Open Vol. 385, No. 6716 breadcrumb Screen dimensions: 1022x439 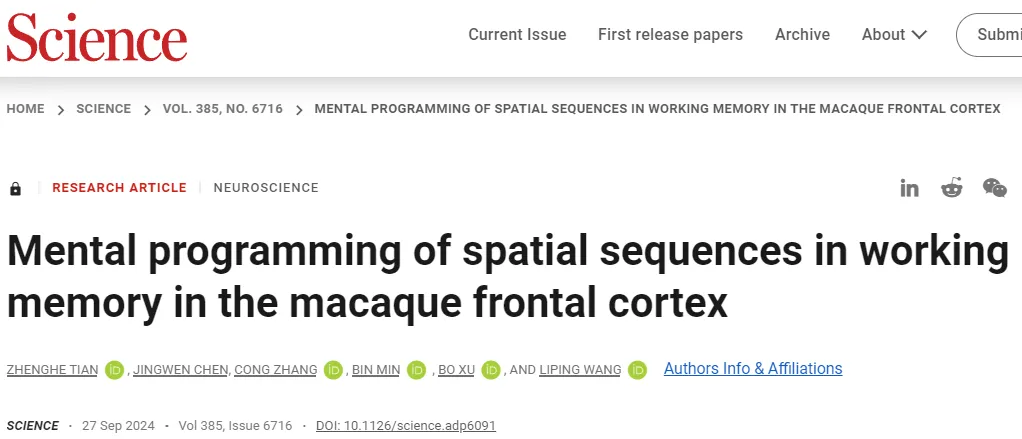coord(223,109)
